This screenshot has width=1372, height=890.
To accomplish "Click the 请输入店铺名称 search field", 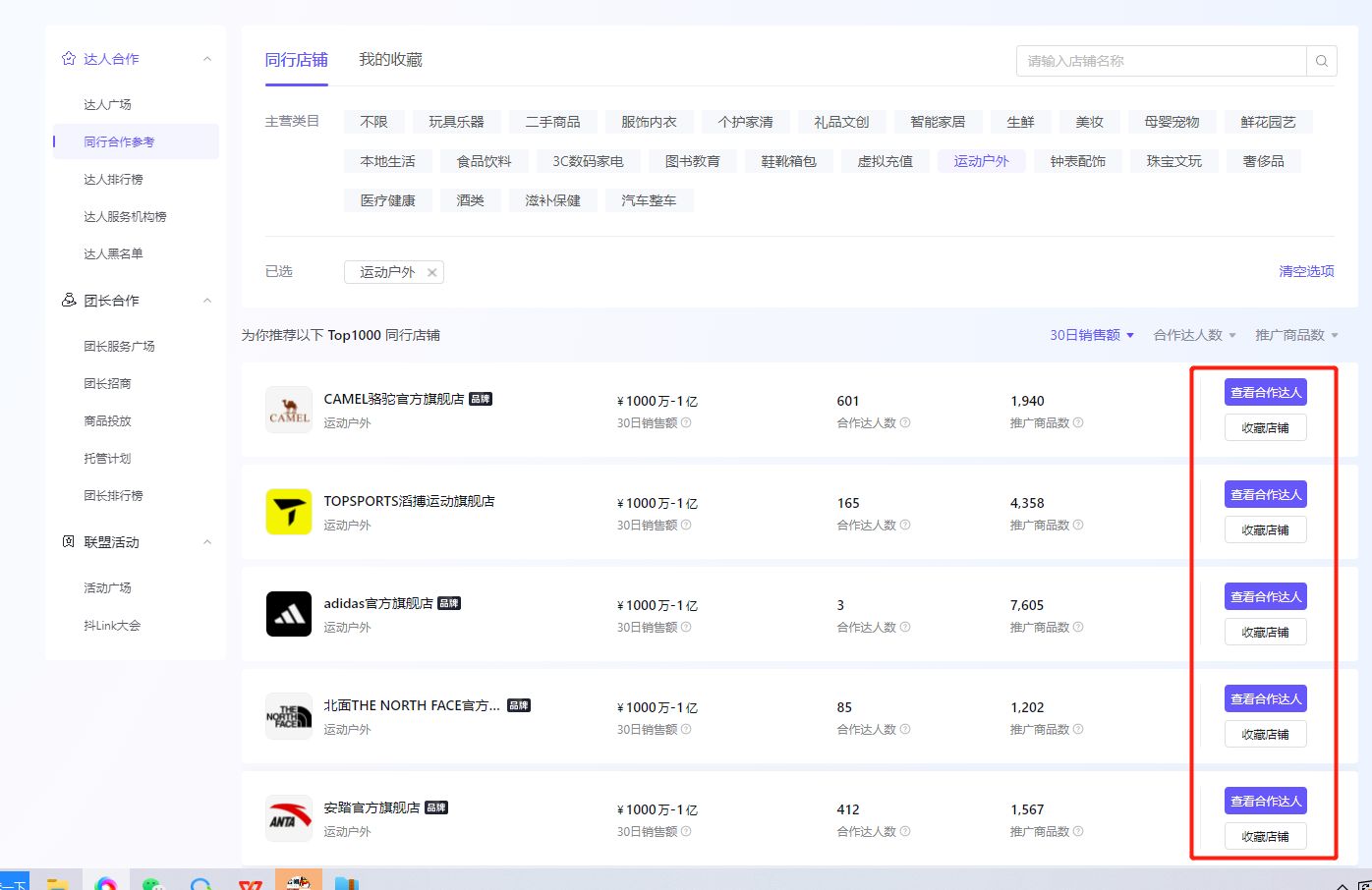I will (x=1161, y=61).
